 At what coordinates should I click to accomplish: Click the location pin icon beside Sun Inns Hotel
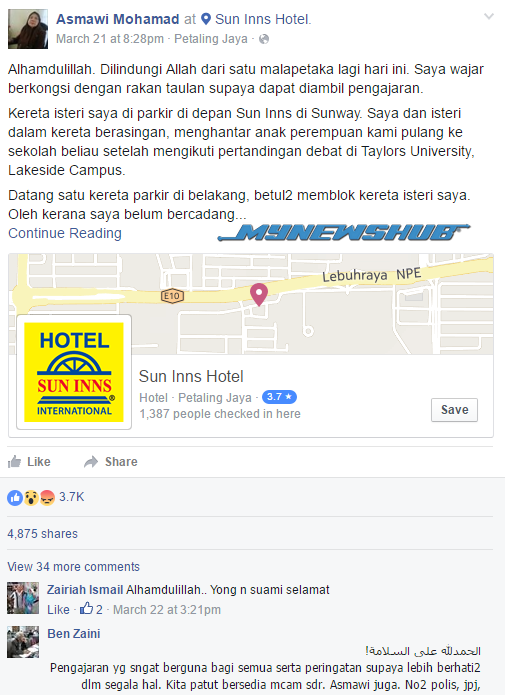pyautogui.click(x=206, y=19)
